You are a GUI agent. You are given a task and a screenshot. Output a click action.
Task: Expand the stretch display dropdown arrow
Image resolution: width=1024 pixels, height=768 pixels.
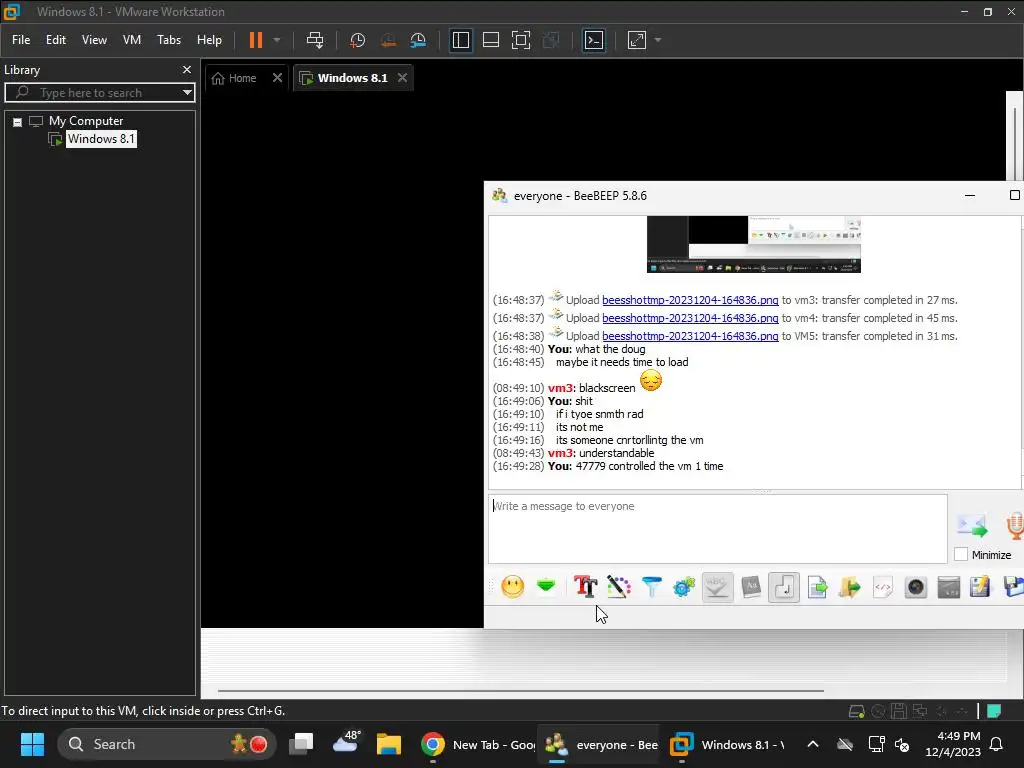click(658, 40)
